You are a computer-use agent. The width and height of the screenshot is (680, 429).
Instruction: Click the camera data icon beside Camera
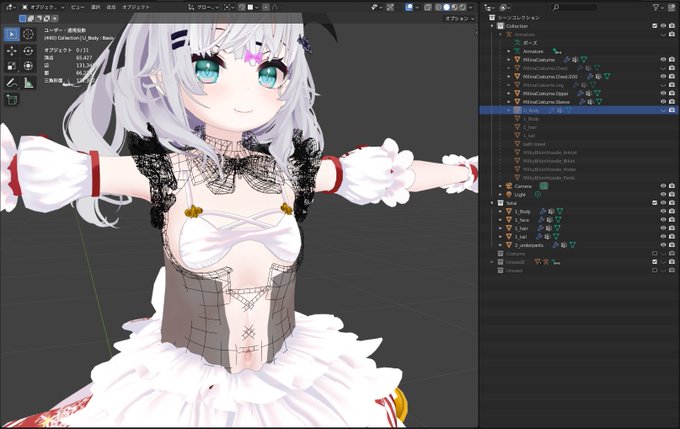tap(543, 186)
